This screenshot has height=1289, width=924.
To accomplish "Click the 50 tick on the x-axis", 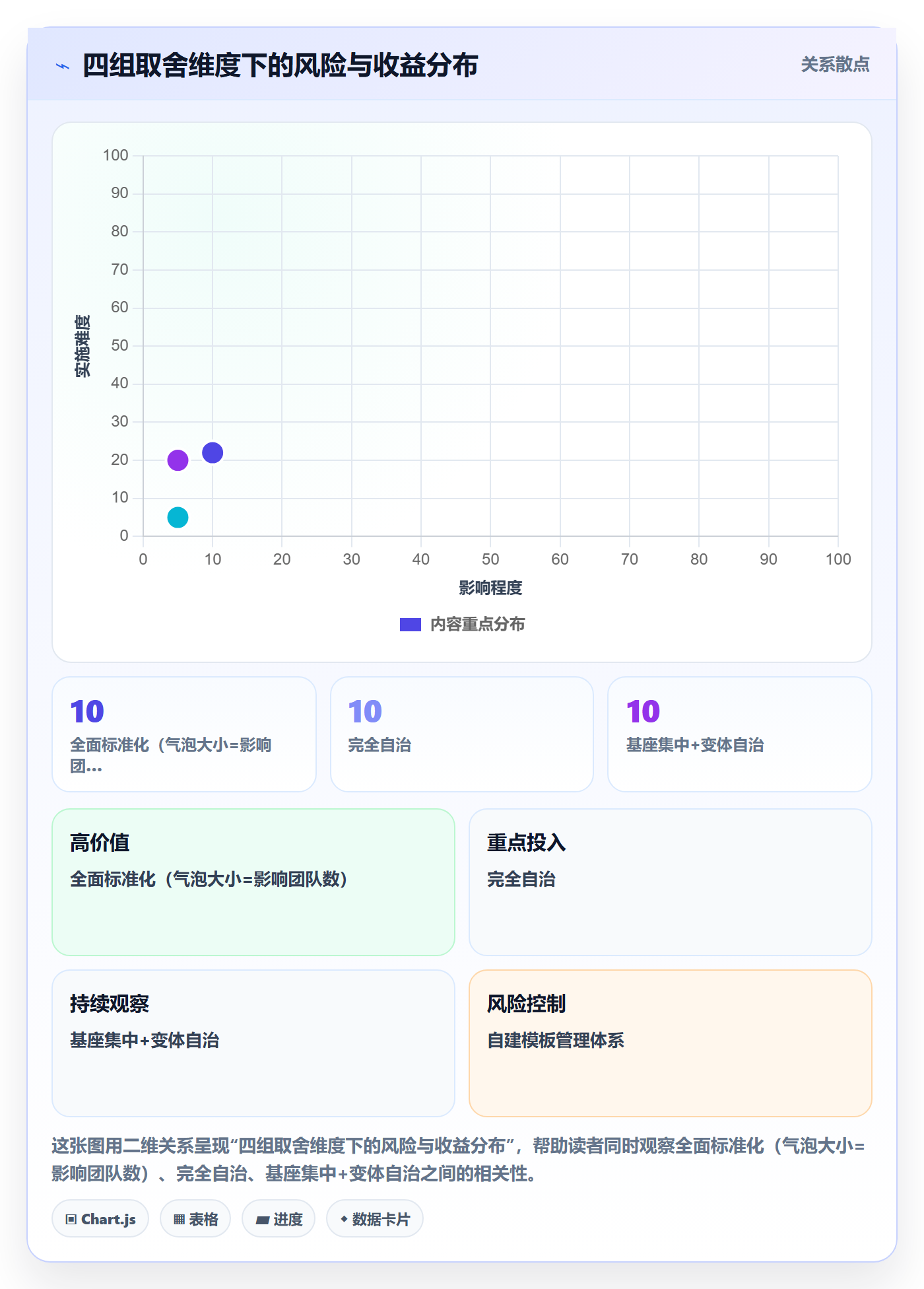I will 490,559.
